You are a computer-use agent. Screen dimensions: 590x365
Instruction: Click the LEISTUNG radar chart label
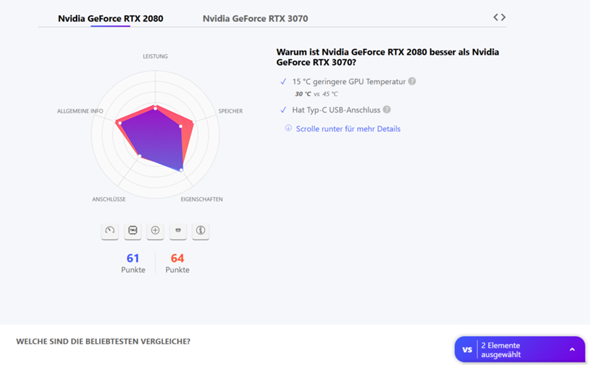pyautogui.click(x=155, y=56)
